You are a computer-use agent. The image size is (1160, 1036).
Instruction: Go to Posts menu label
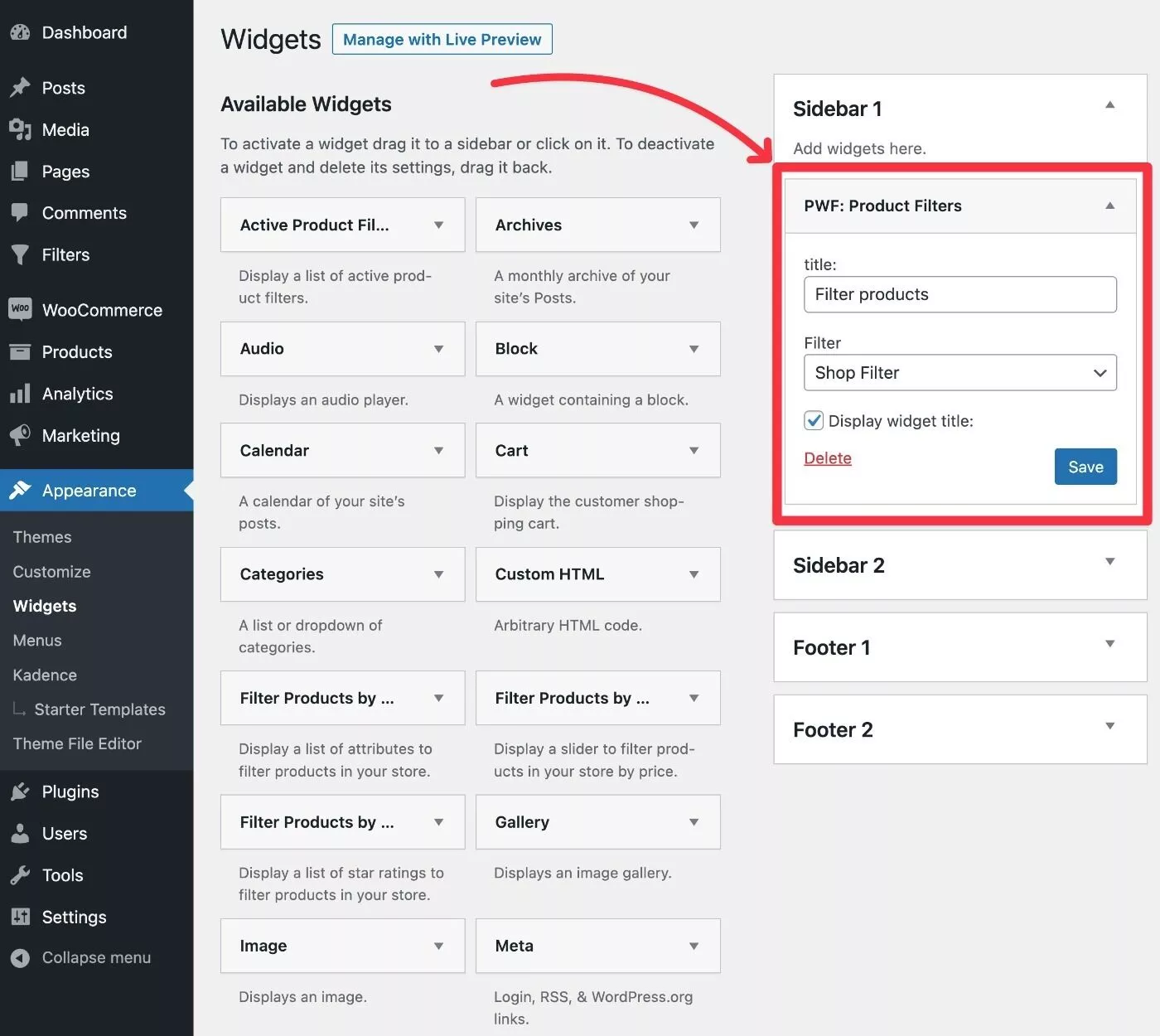[x=64, y=88]
